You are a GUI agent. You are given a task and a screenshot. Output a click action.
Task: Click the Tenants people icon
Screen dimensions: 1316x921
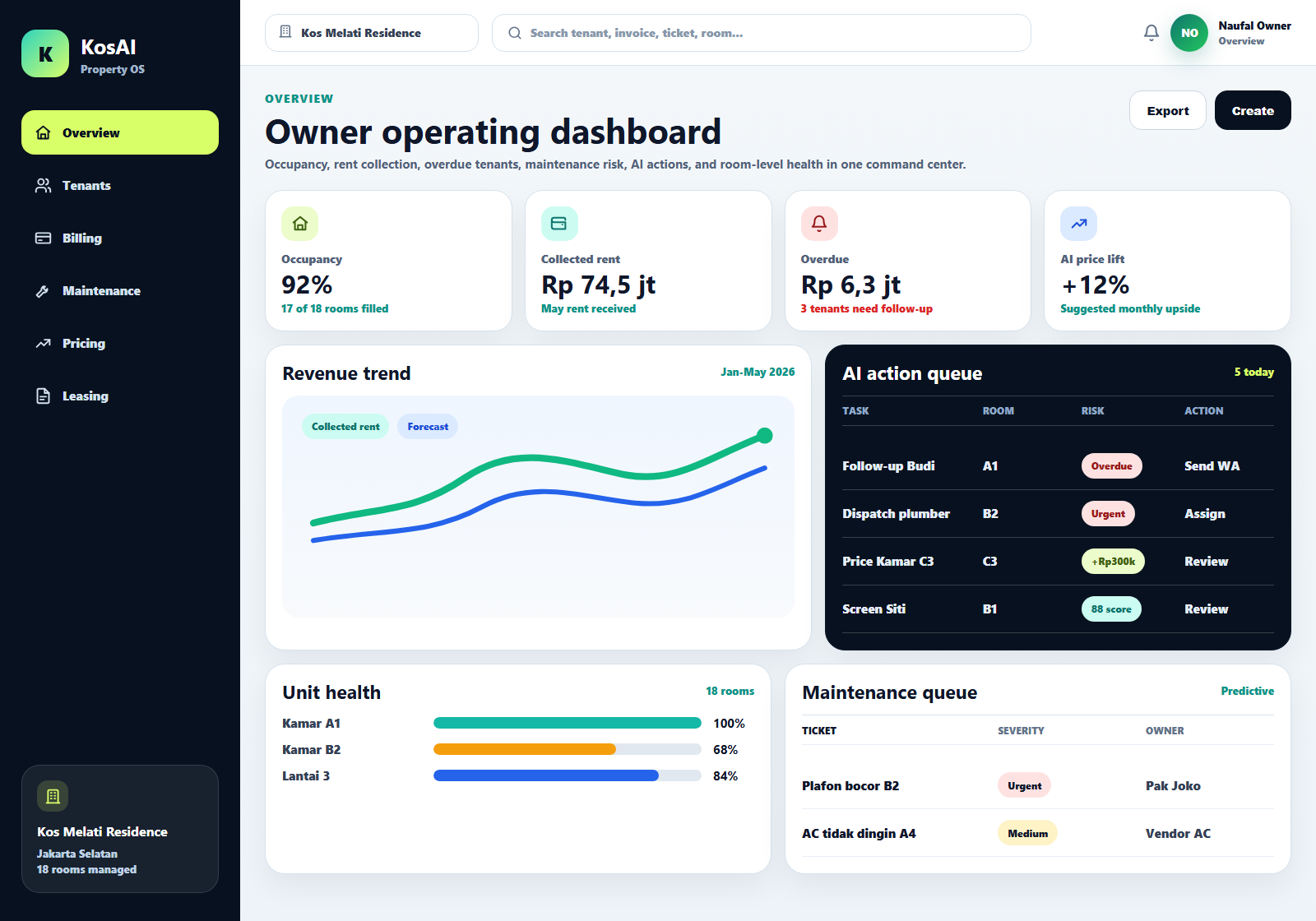[44, 185]
